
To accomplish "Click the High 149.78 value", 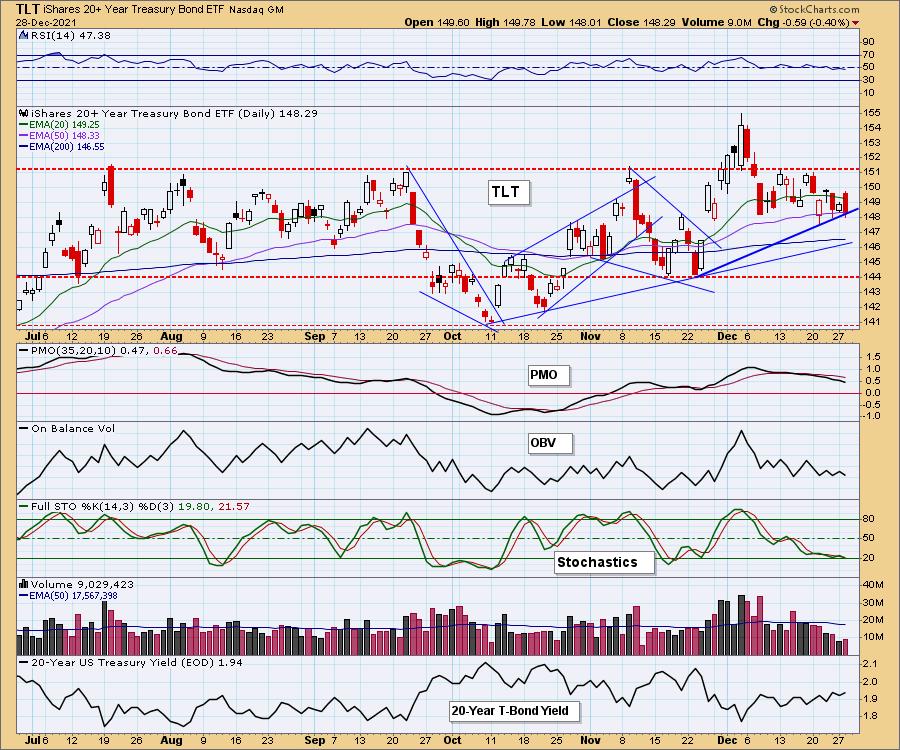I will (x=504, y=22).
